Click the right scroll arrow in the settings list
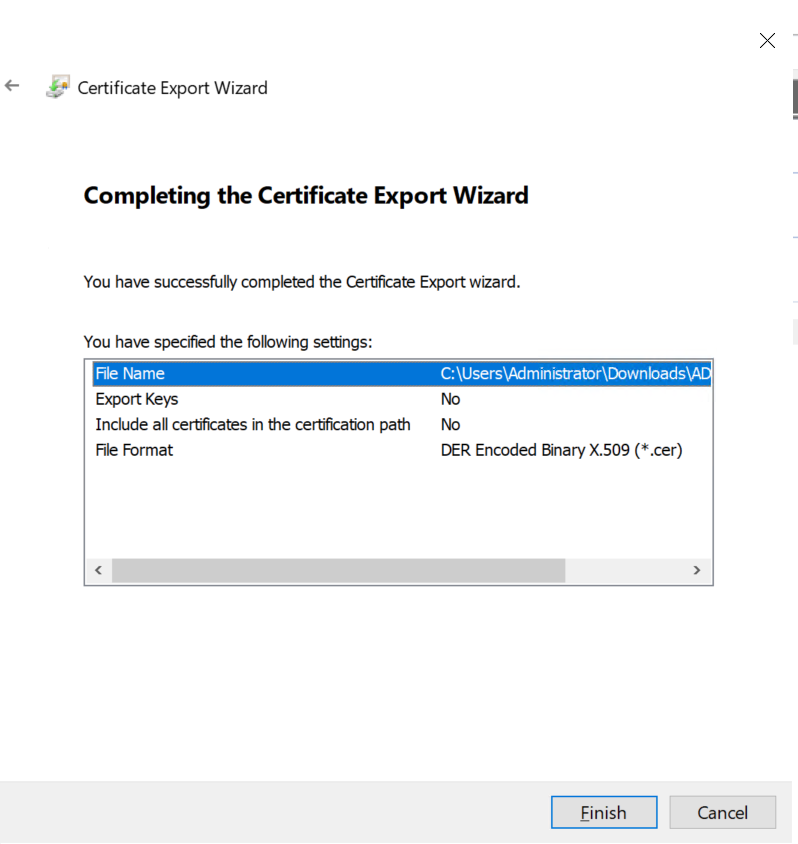The image size is (798, 844). [697, 570]
